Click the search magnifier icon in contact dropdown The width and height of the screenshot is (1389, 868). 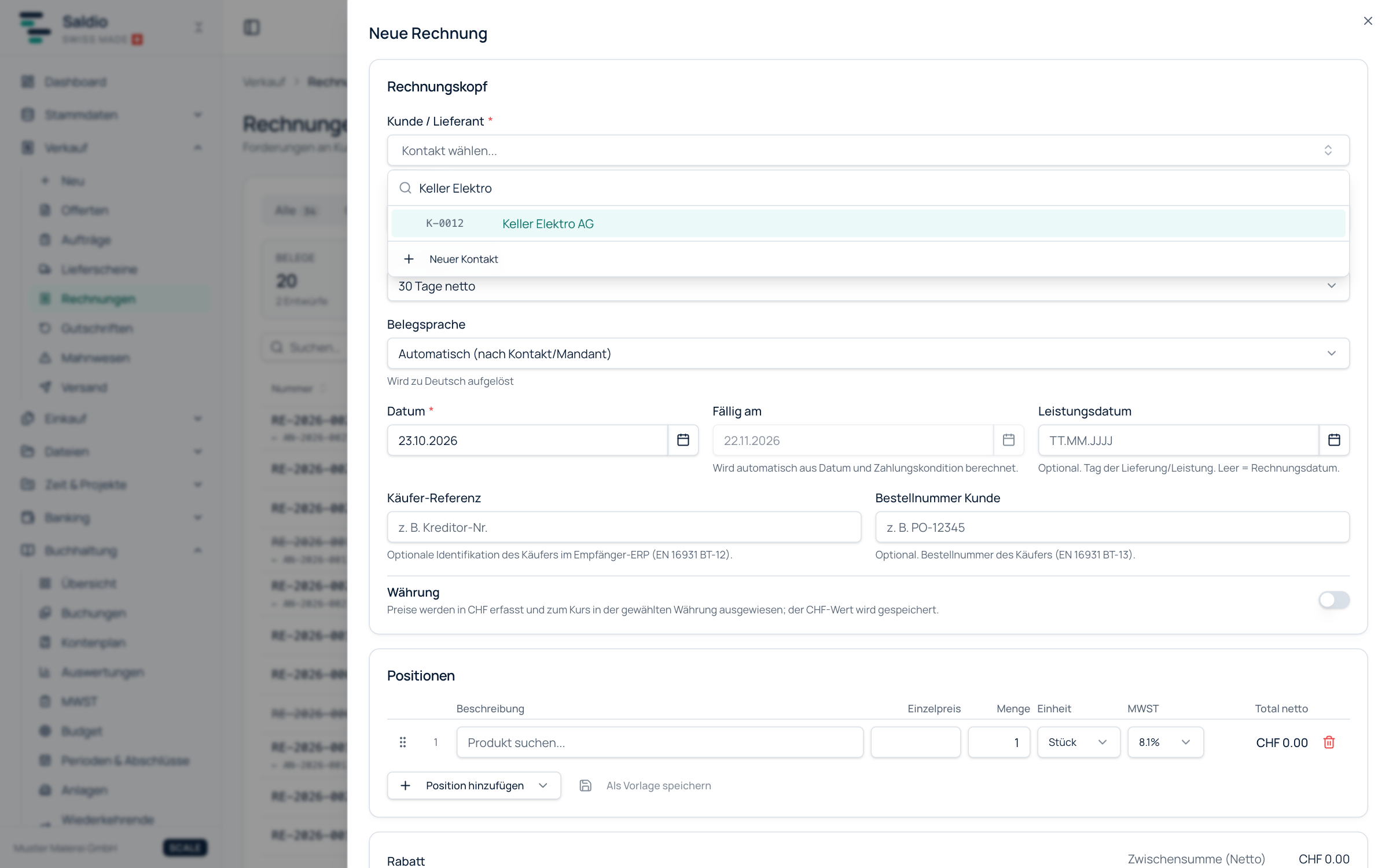(405, 188)
